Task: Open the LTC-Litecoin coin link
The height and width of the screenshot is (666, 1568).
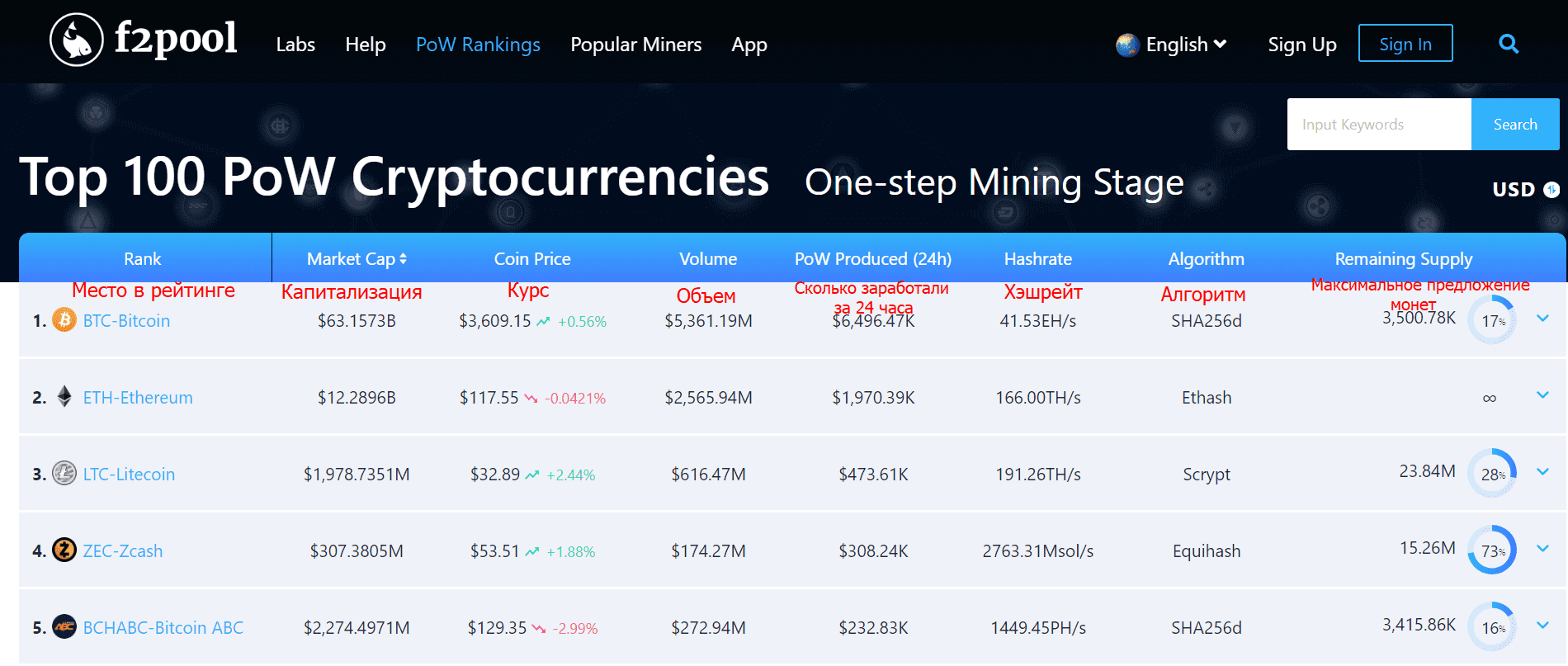Action: 129,474
